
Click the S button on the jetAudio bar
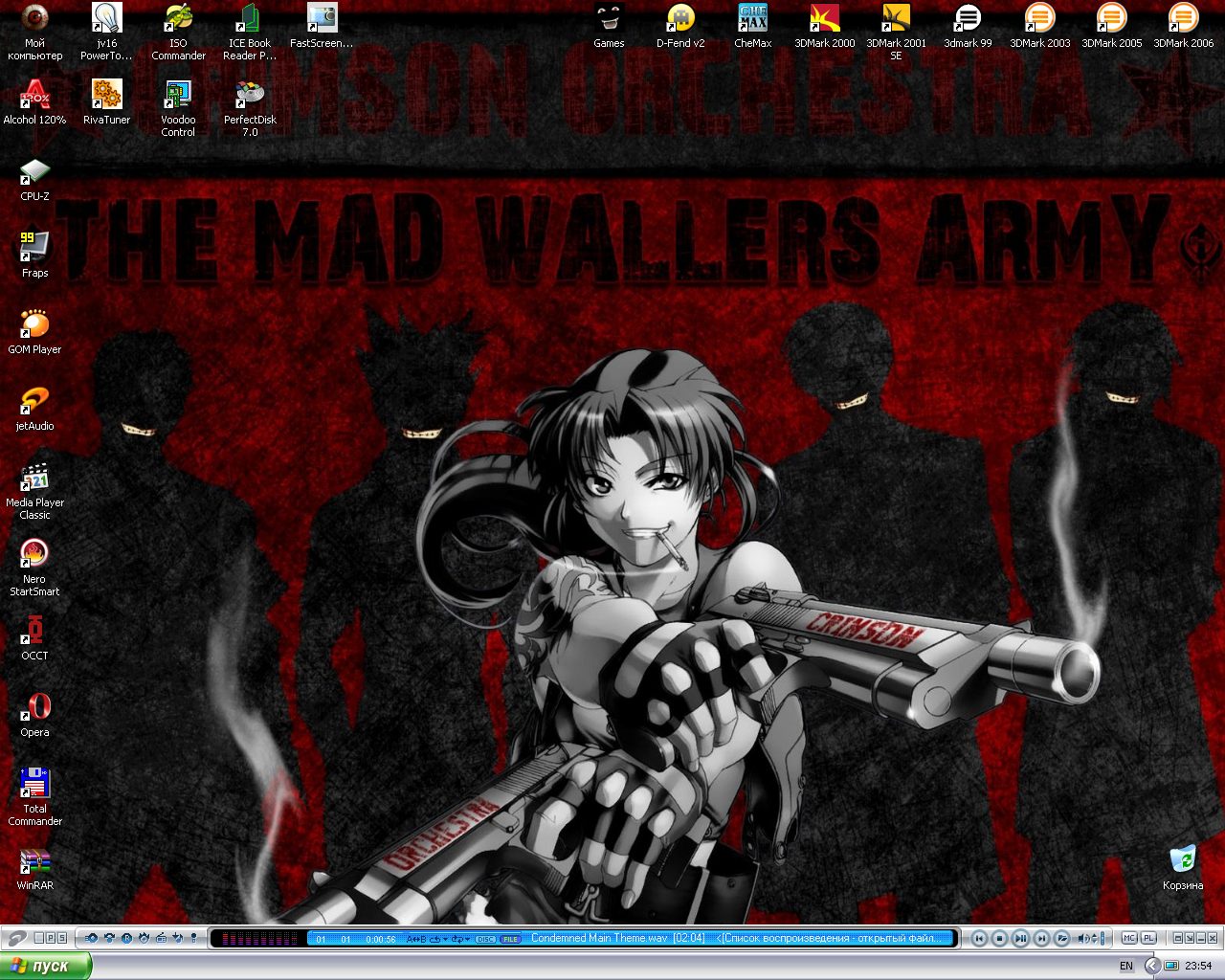click(x=62, y=938)
